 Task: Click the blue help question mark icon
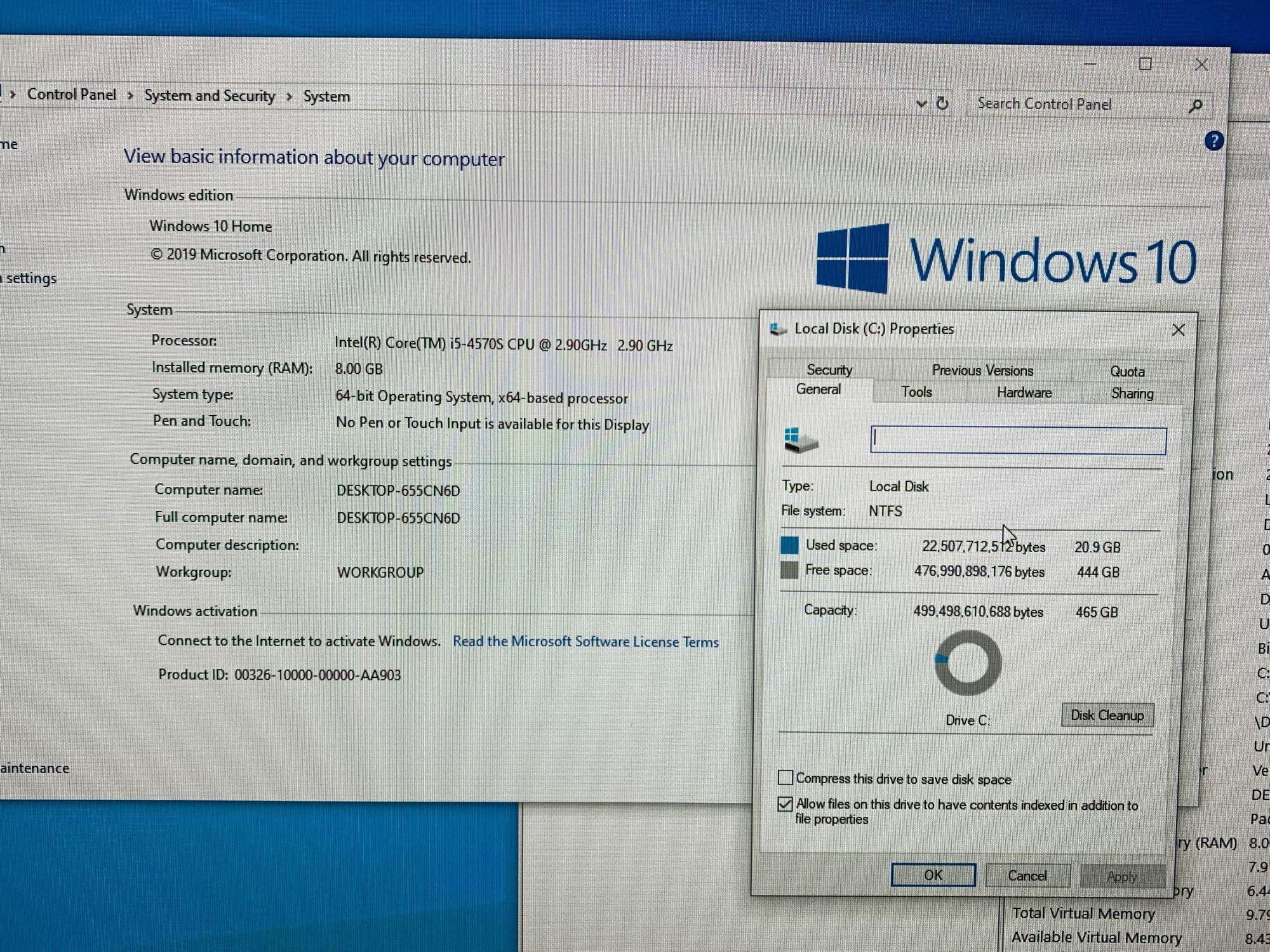click(1213, 140)
